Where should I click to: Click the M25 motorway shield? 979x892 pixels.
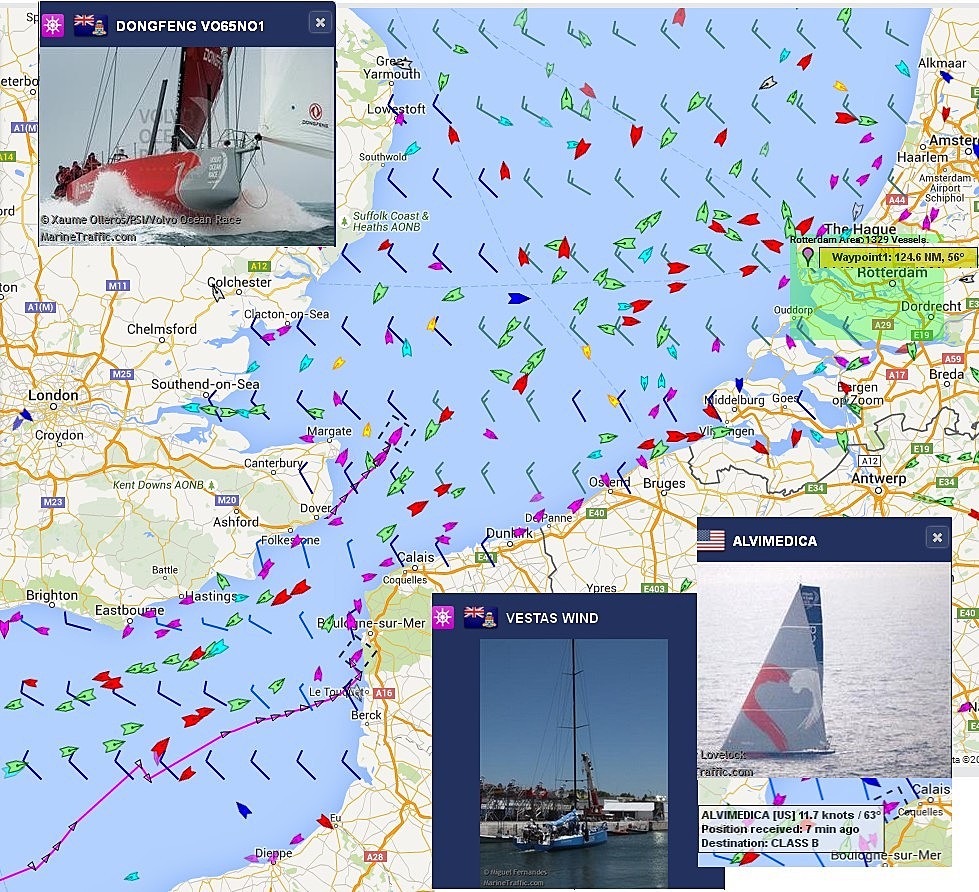click(122, 374)
